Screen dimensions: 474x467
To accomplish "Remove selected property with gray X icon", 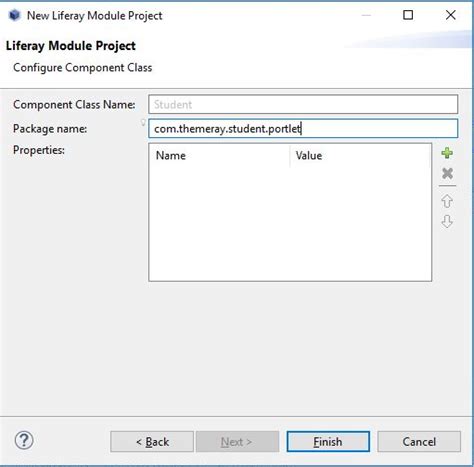I will pos(447,173).
